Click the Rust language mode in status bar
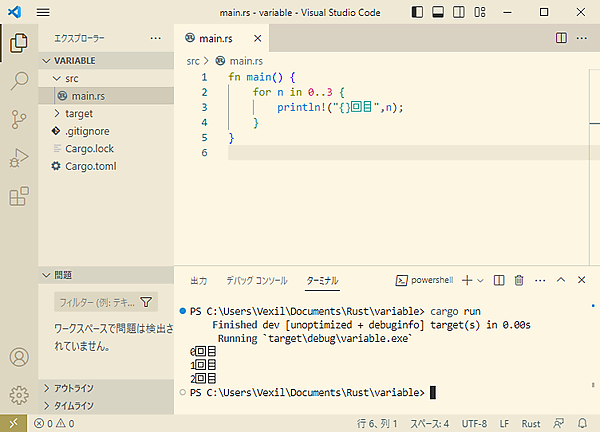Screen dimensions: 600x432 (531, 423)
